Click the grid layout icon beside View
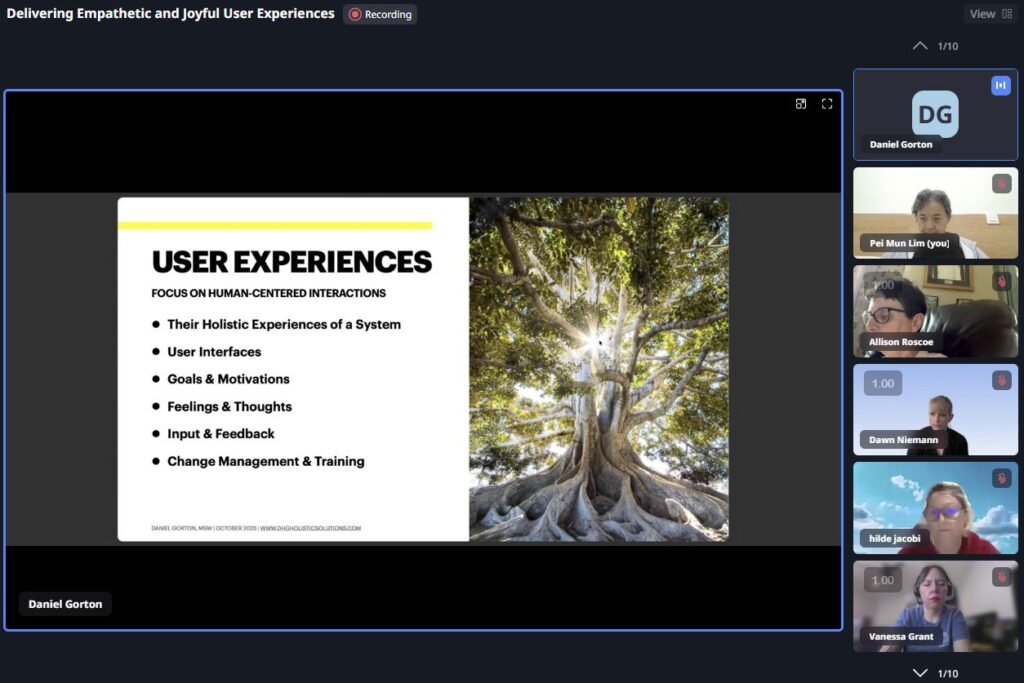Viewport: 1024px width, 683px height. [1007, 14]
